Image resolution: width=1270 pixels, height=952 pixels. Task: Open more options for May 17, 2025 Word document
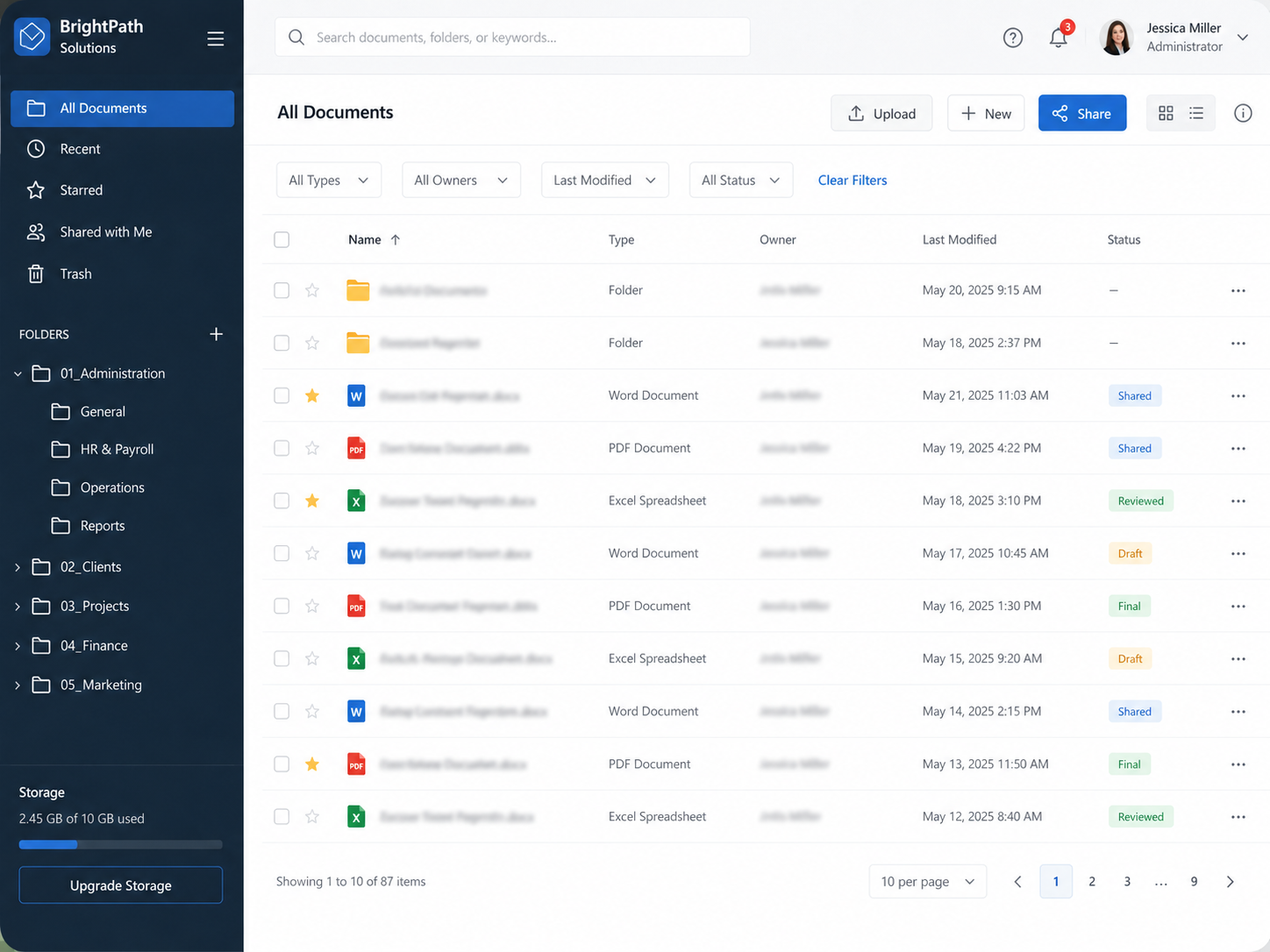(x=1238, y=553)
